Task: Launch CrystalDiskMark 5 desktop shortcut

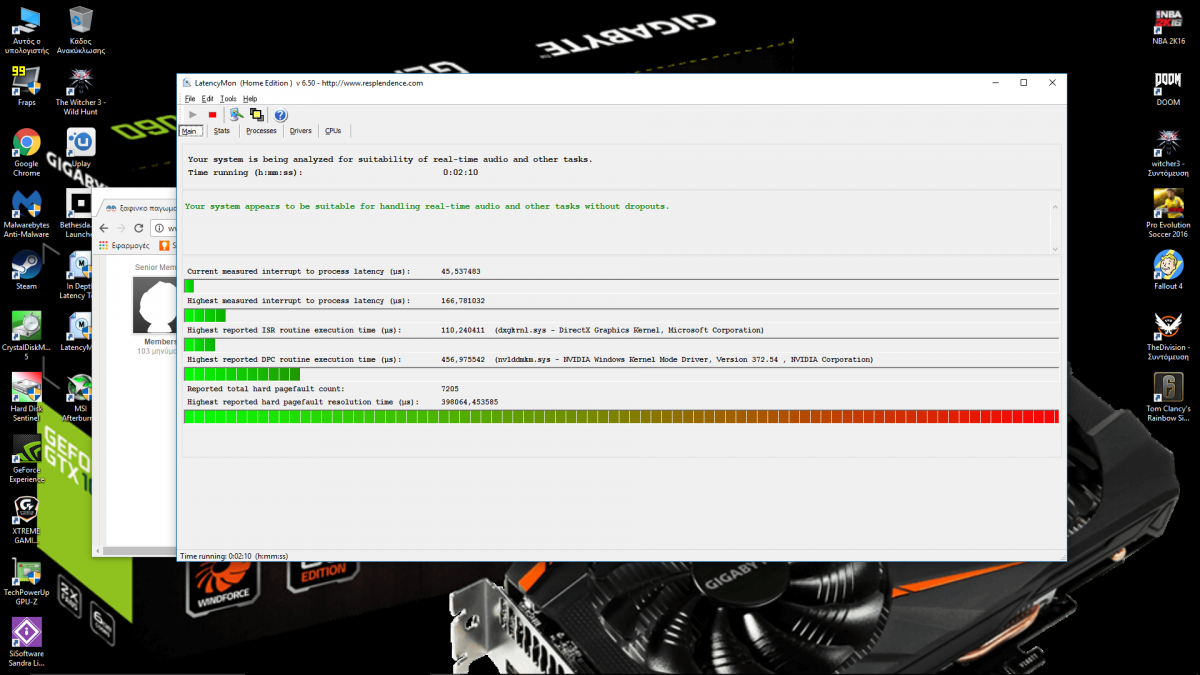Action: pyautogui.click(x=27, y=336)
